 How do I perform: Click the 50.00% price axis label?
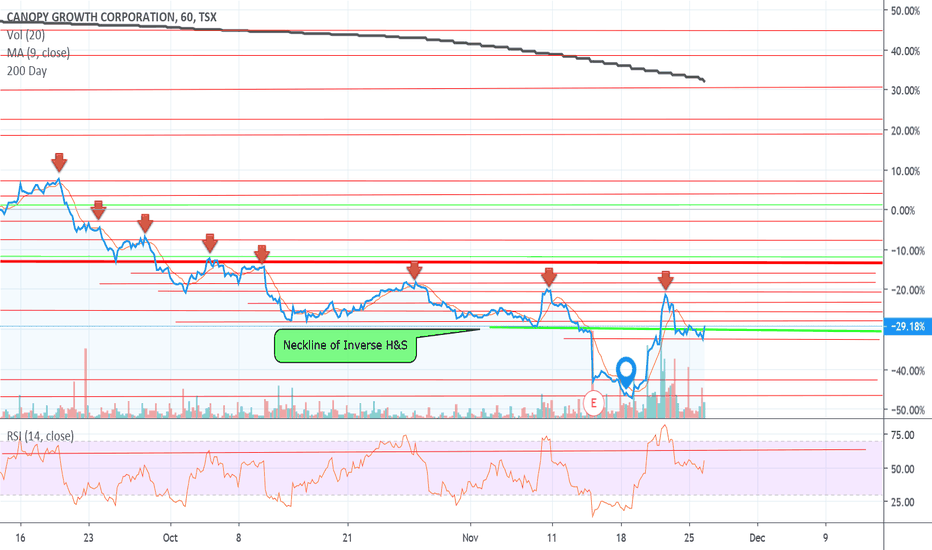905,11
